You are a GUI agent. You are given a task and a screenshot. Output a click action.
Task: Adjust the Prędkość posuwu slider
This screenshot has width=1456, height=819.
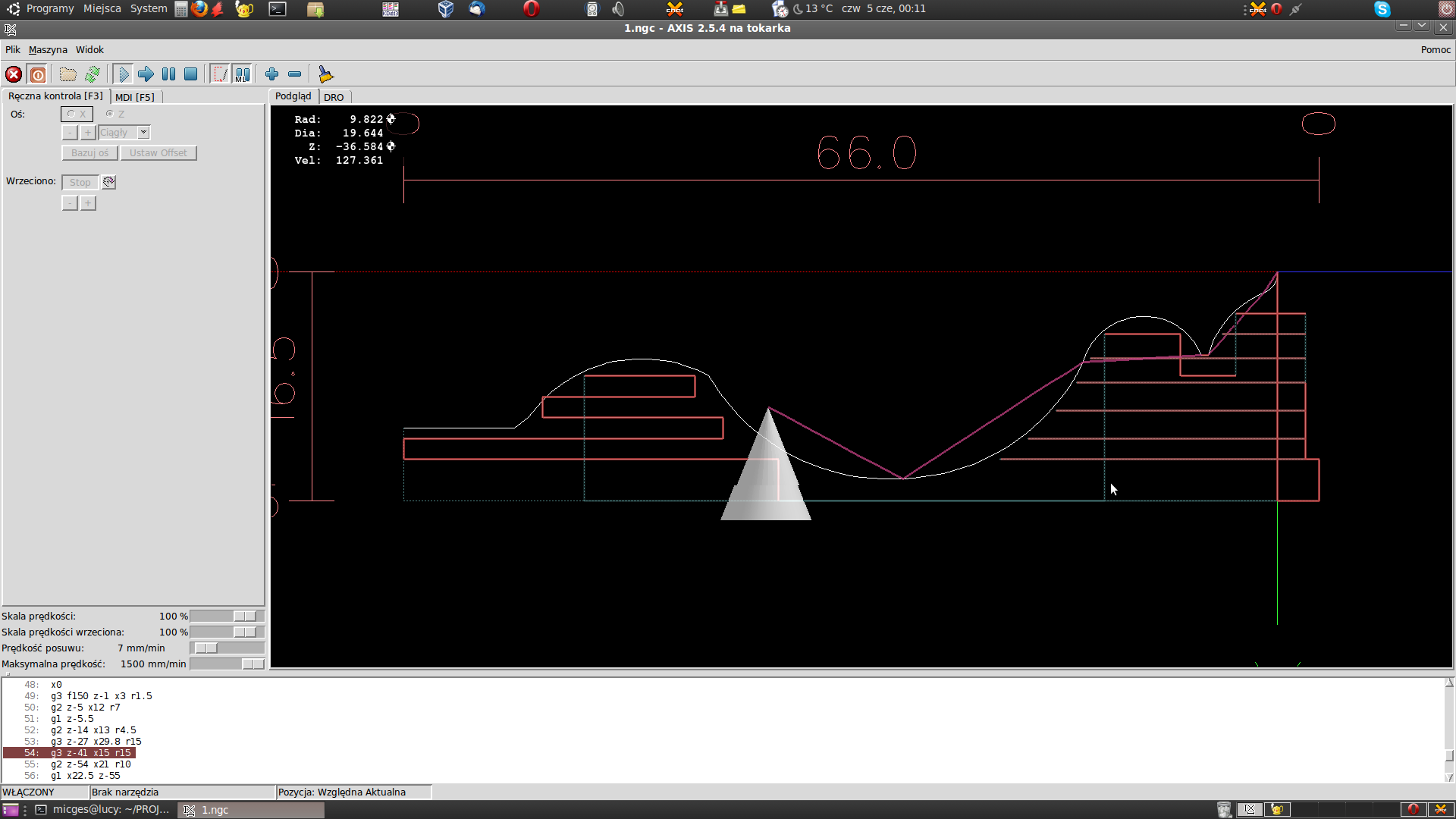[x=206, y=648]
